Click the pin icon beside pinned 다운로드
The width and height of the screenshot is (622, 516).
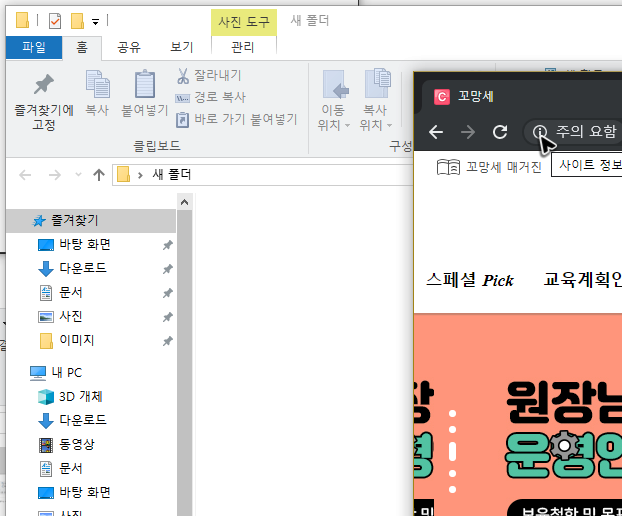point(168,269)
